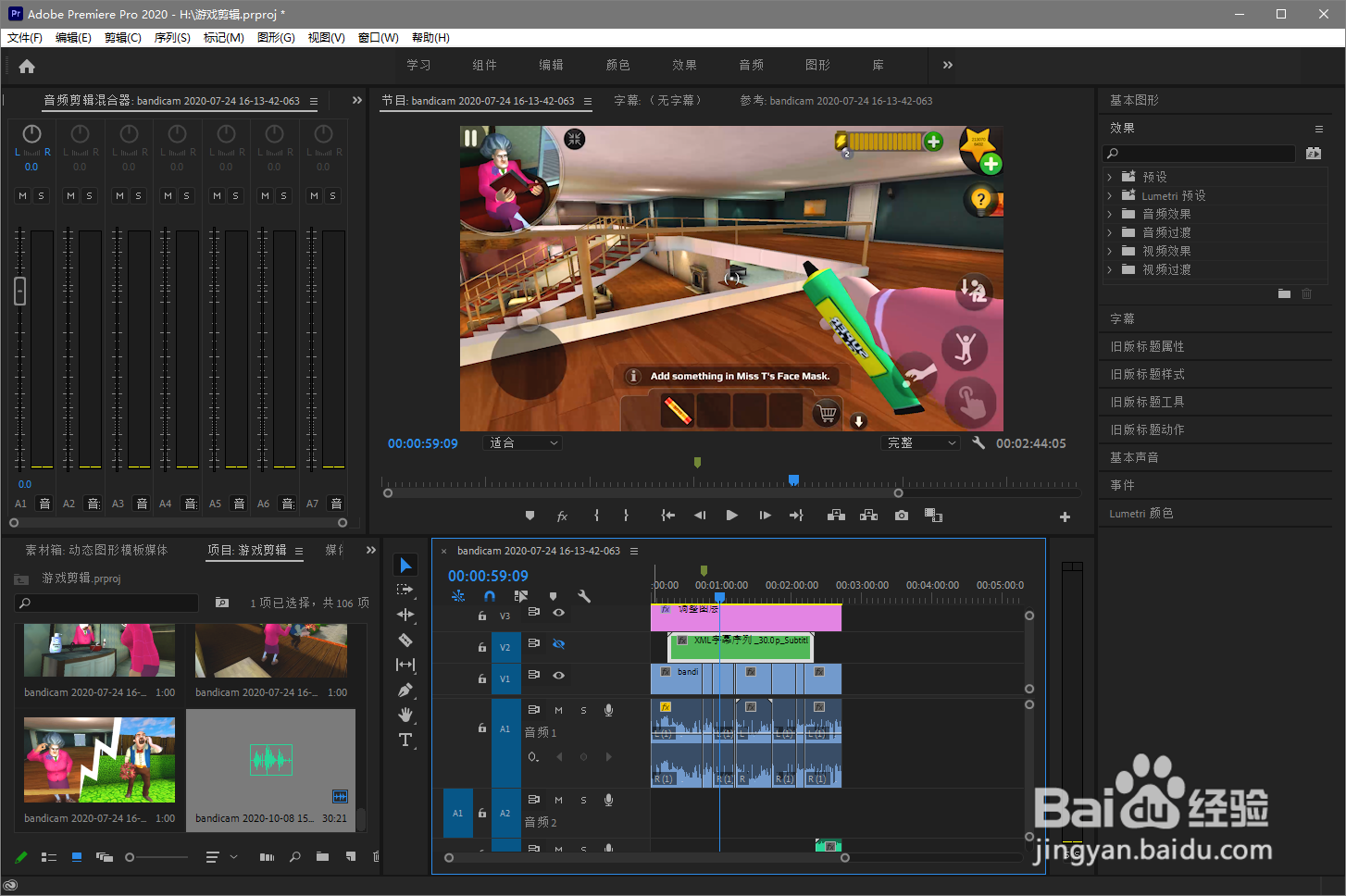Click the Mark In bracket in program monitor
1346x896 pixels.
pyautogui.click(x=596, y=516)
